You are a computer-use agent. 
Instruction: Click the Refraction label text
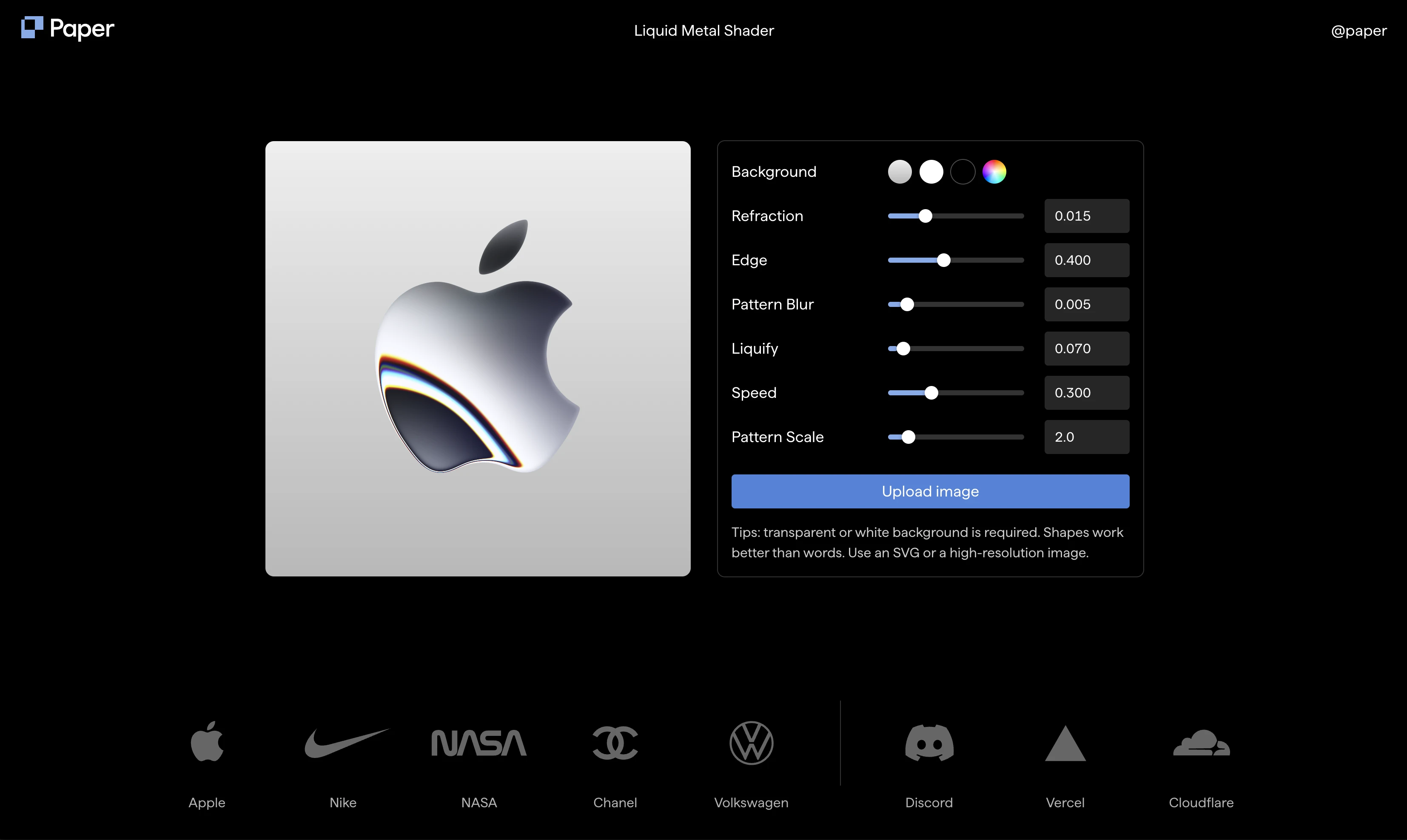[x=767, y=216]
